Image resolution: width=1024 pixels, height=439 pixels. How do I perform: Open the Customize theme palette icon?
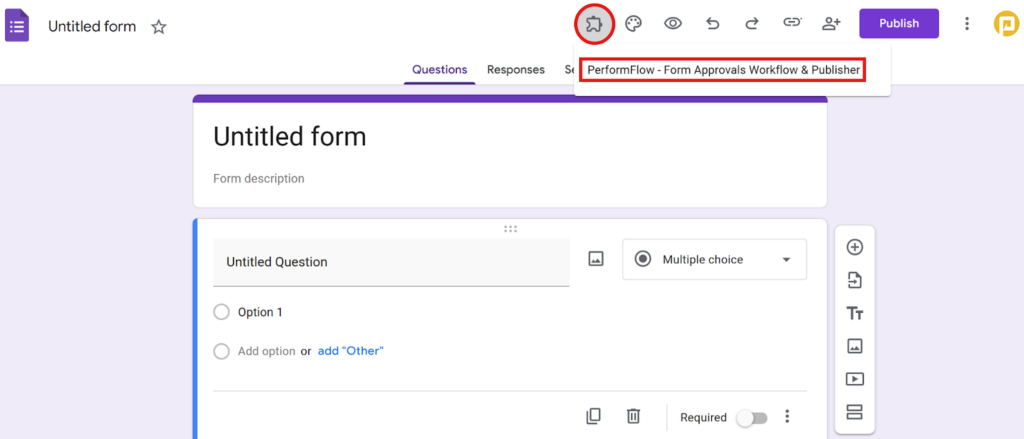(633, 24)
